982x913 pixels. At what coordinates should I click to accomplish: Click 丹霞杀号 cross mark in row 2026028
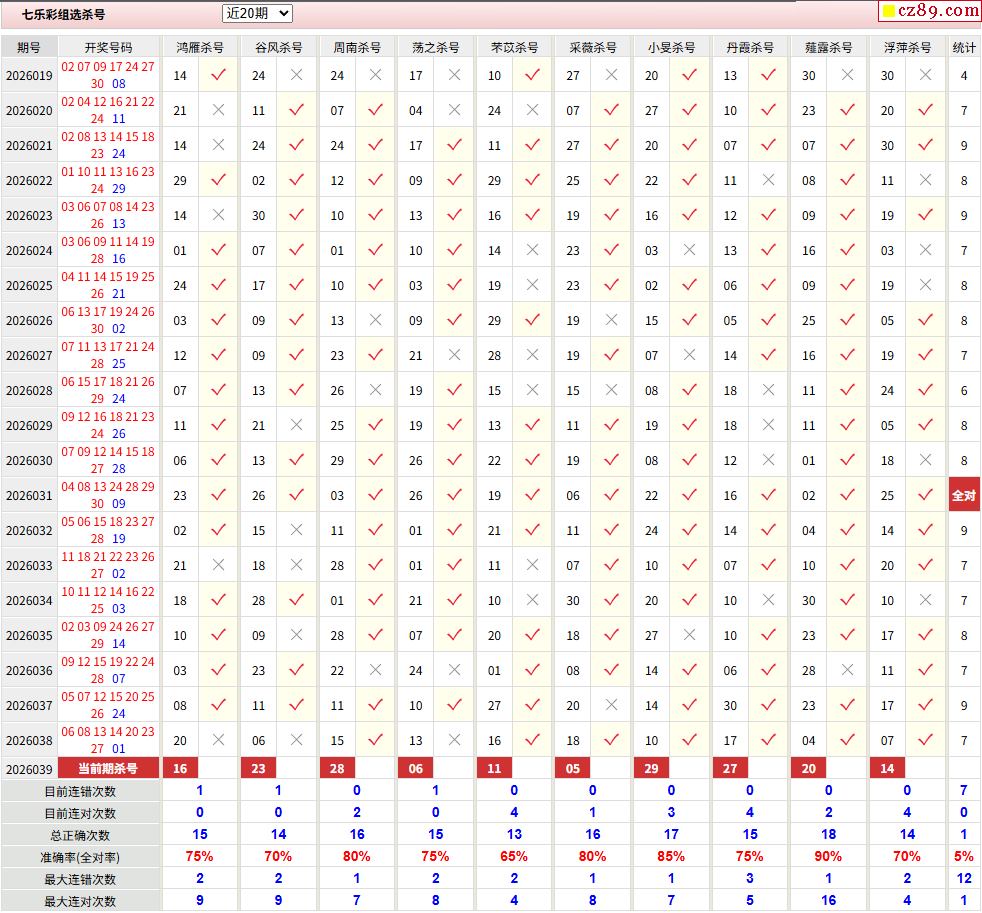(768, 390)
